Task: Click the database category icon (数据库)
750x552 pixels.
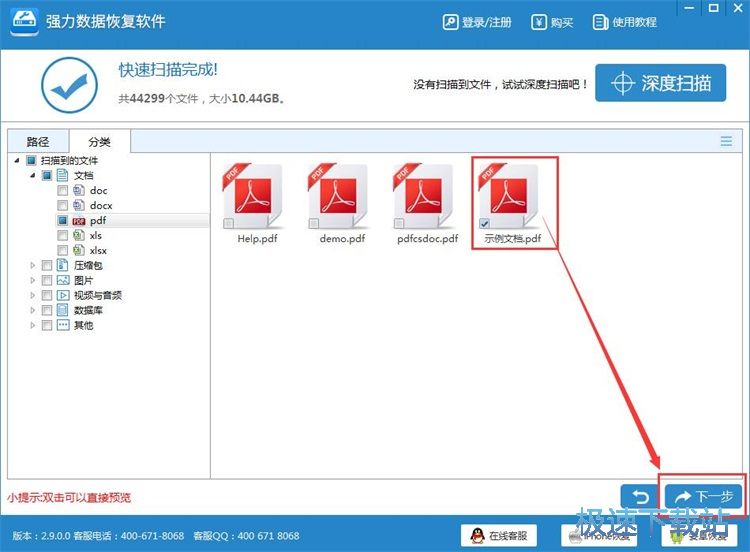Action: [63, 310]
